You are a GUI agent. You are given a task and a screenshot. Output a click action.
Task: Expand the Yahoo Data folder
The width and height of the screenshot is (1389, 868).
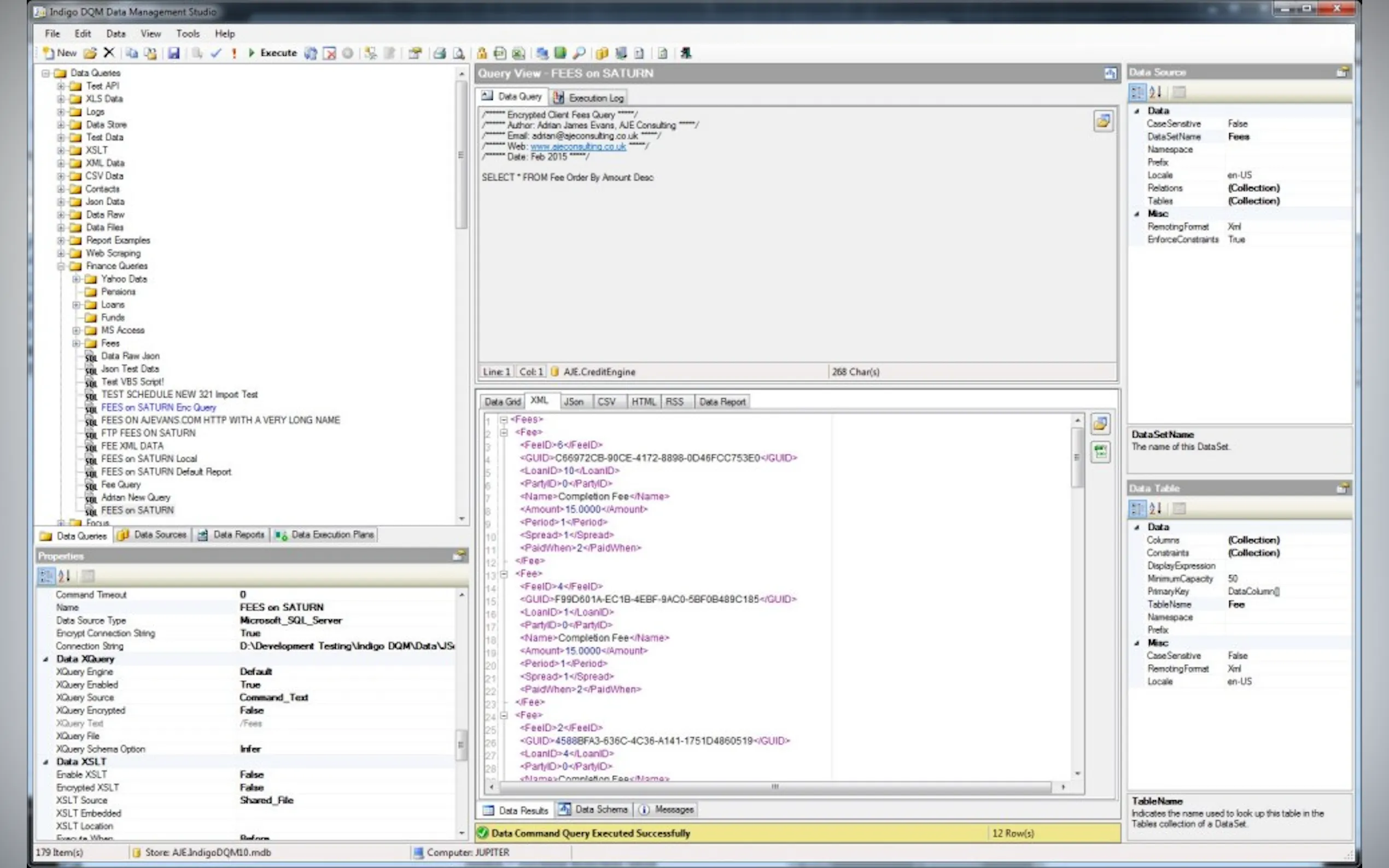[76, 279]
